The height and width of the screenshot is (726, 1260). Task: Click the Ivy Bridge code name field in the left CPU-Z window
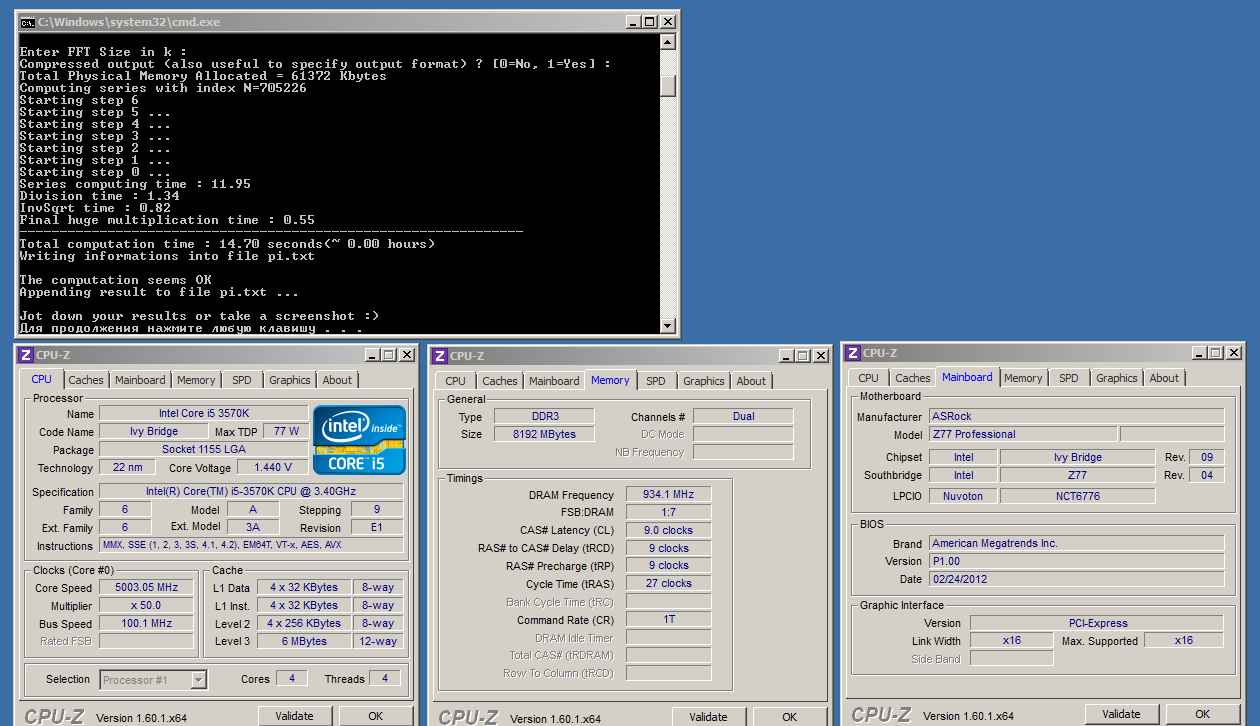click(x=154, y=432)
